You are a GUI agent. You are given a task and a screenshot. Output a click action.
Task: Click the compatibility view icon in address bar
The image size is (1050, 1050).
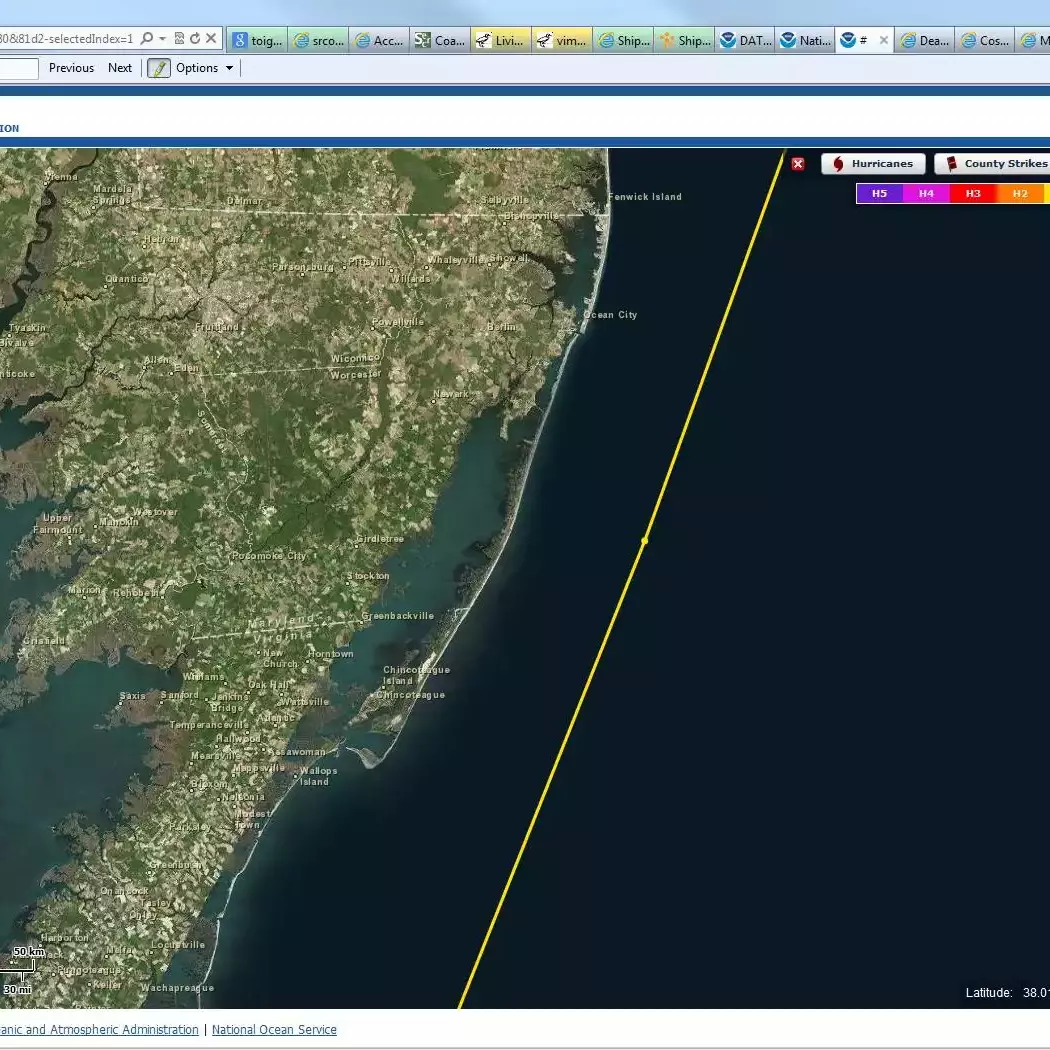click(179, 39)
